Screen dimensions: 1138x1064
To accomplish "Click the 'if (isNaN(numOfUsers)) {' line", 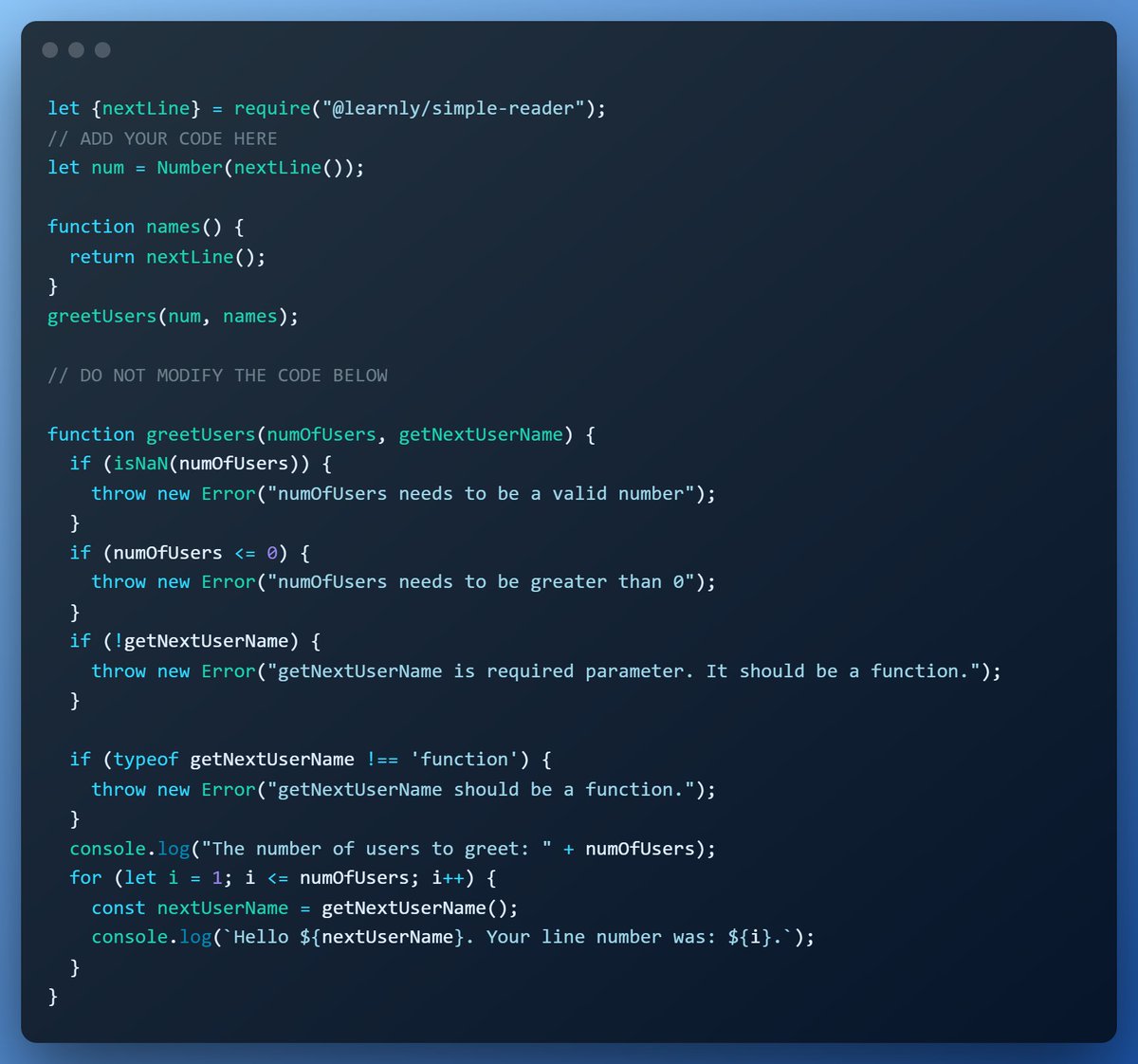I will [201, 464].
